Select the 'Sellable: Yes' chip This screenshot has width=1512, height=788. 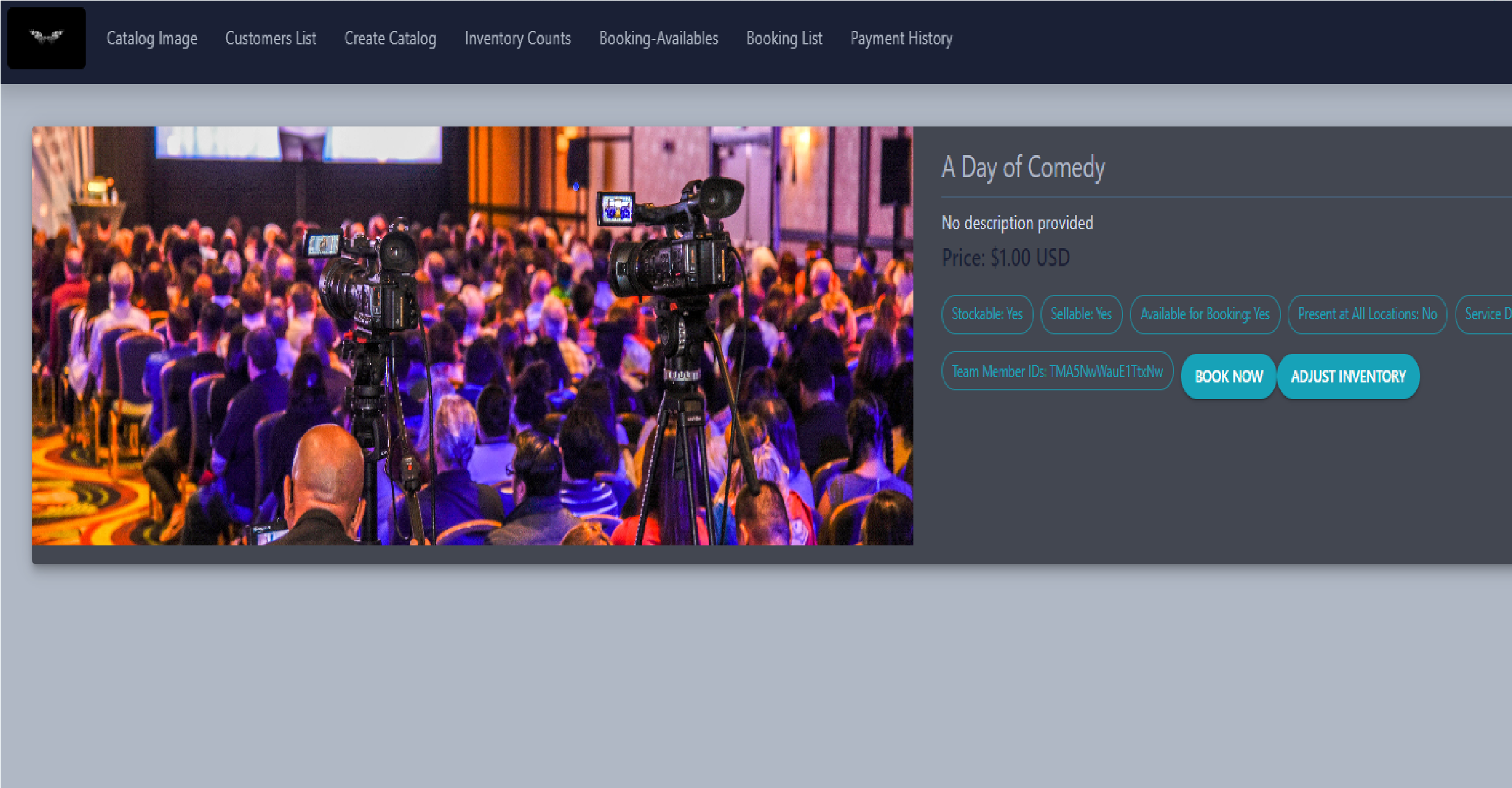[1081, 314]
